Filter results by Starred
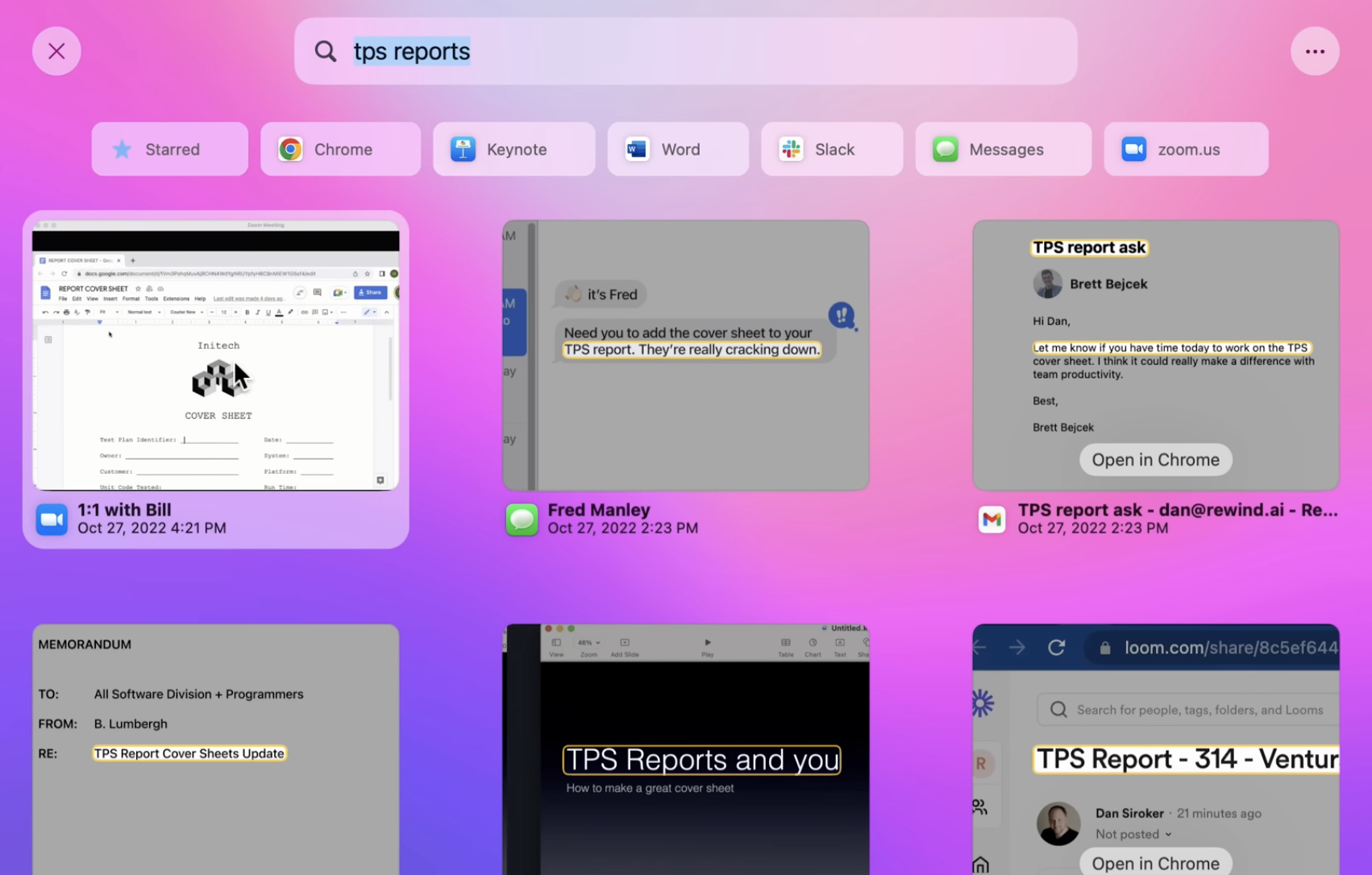This screenshot has width=1372, height=875. [169, 149]
